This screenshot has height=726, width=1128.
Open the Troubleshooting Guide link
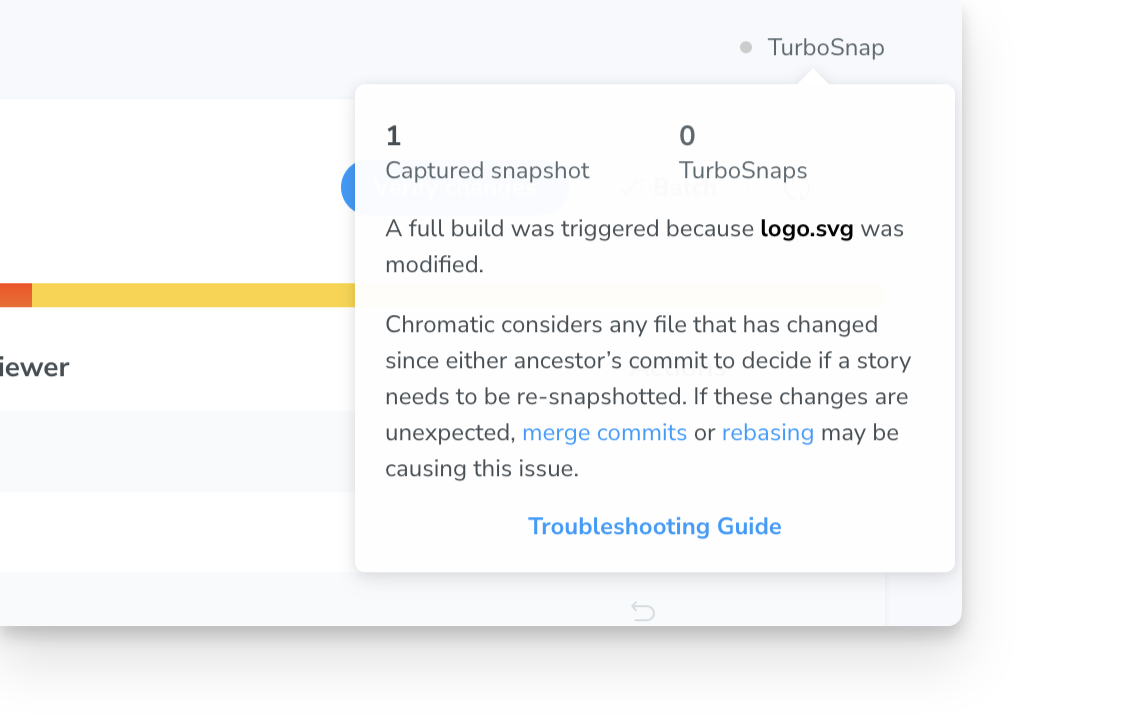tap(655, 526)
